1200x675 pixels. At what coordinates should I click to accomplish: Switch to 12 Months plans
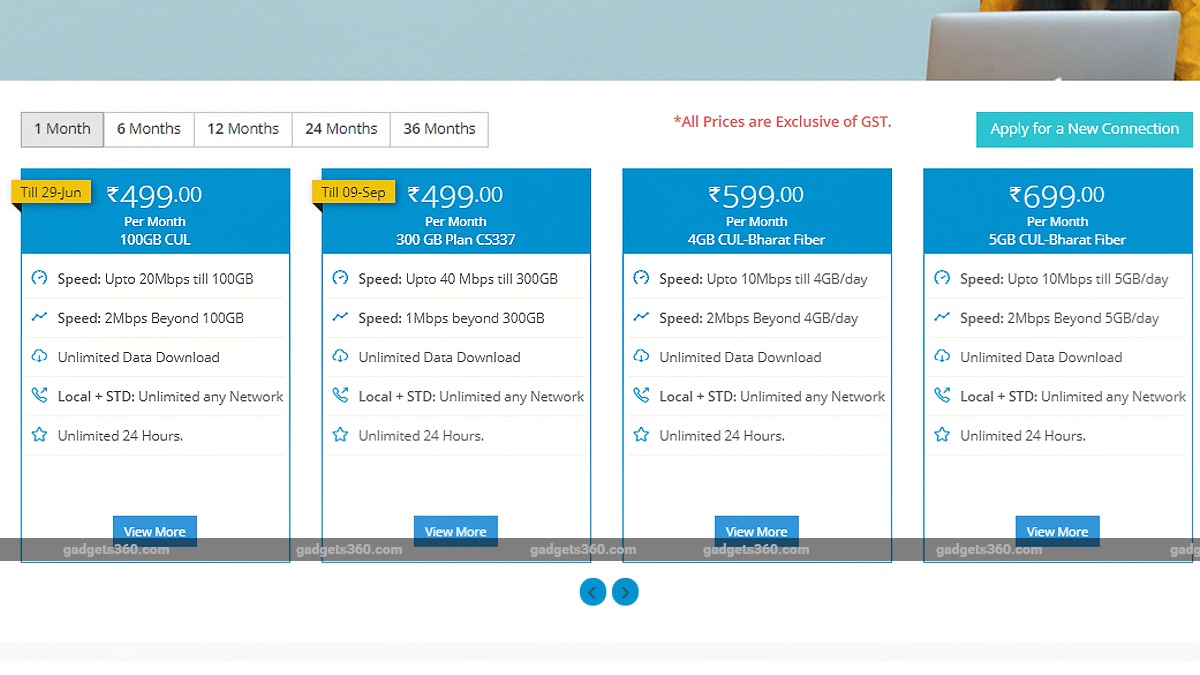243,129
